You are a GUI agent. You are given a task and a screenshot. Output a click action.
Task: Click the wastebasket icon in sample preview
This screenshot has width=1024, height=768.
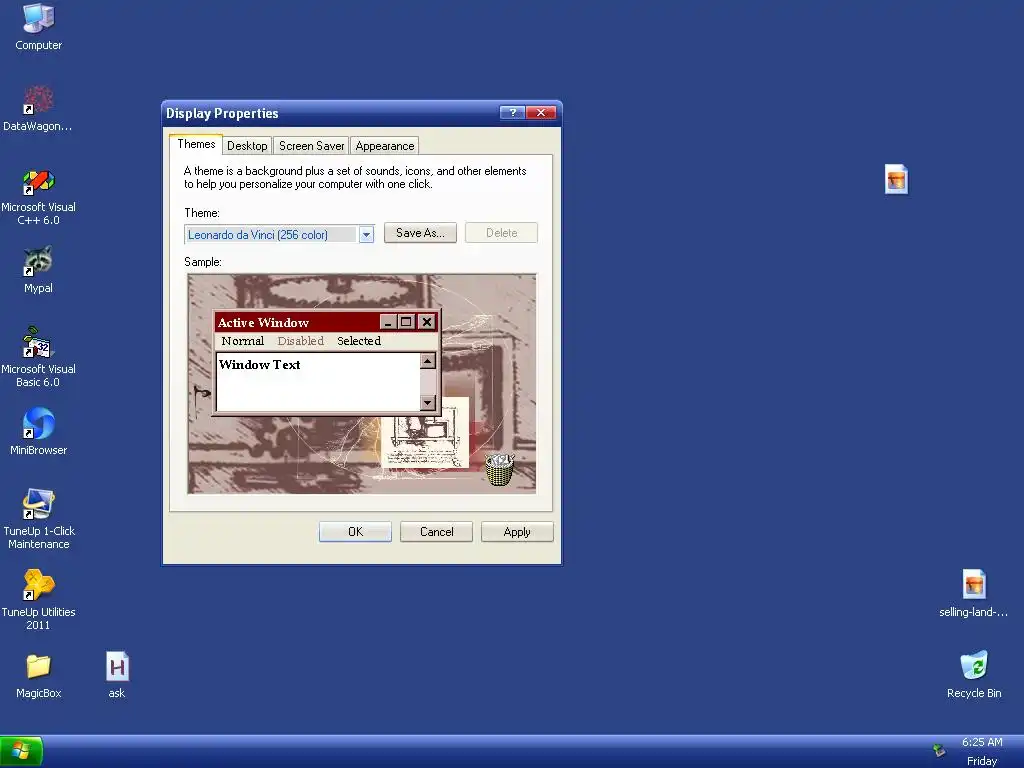[x=500, y=470]
